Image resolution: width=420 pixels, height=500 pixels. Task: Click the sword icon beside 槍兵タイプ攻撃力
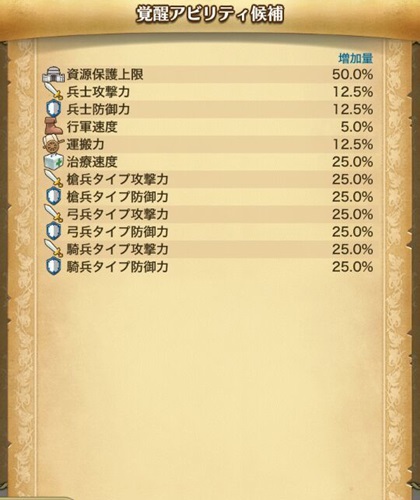[x=54, y=179]
